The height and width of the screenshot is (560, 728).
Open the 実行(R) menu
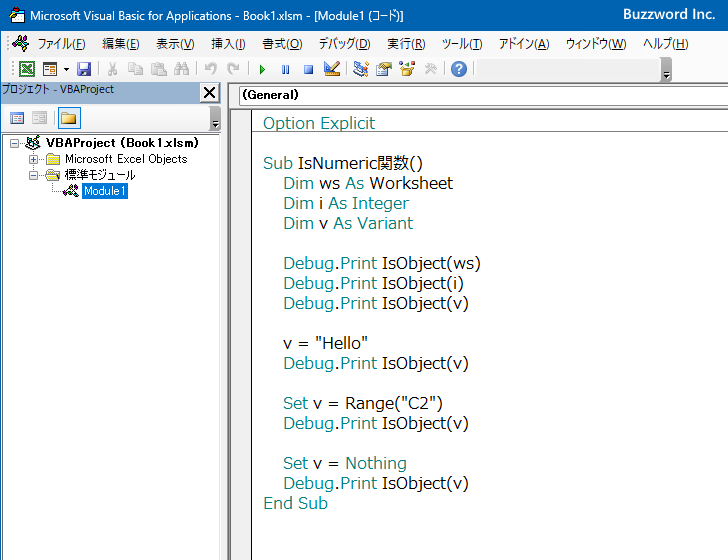pyautogui.click(x=406, y=44)
